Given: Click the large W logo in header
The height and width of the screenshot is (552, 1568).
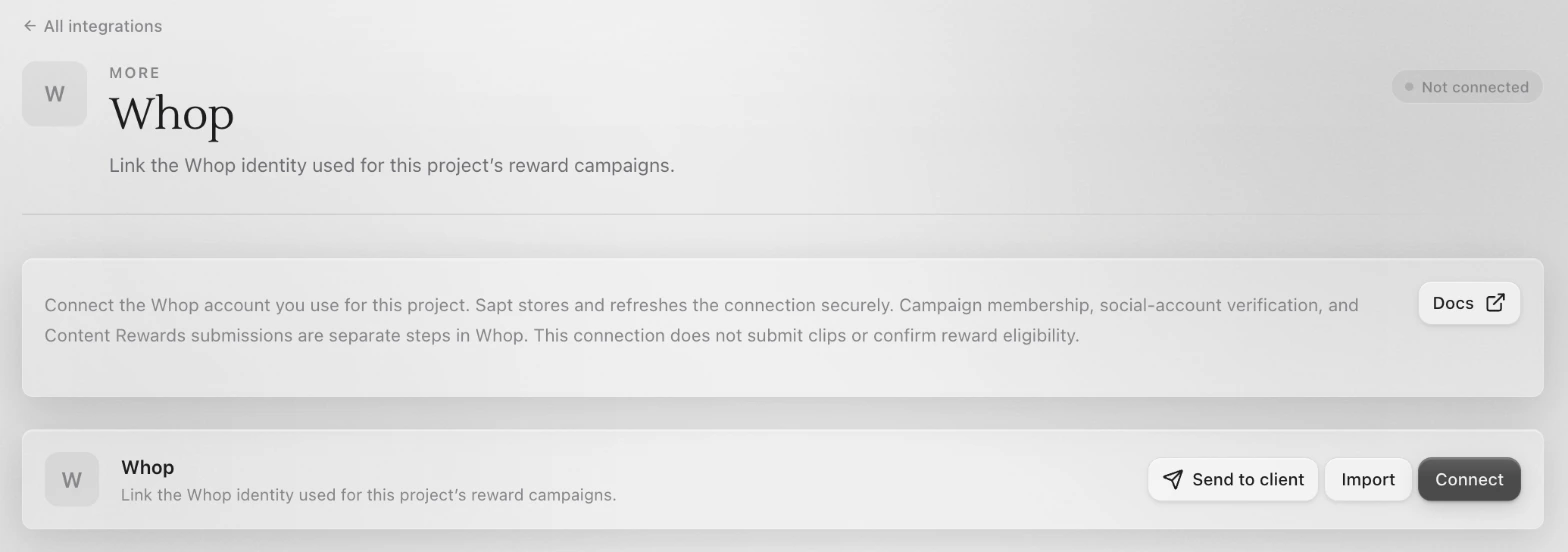Looking at the screenshot, I should 55,94.
